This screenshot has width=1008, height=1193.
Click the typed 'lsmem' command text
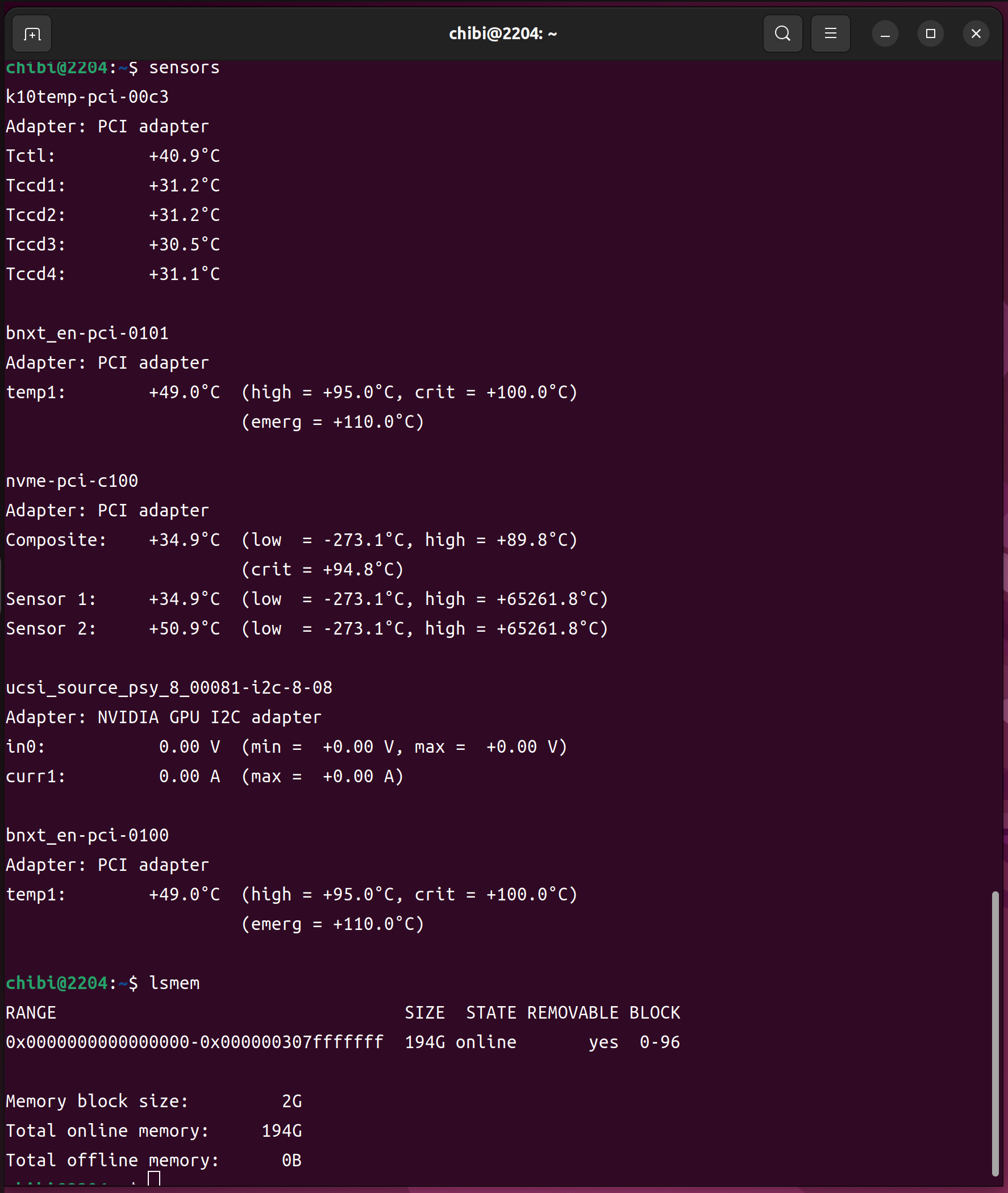[x=174, y=983]
